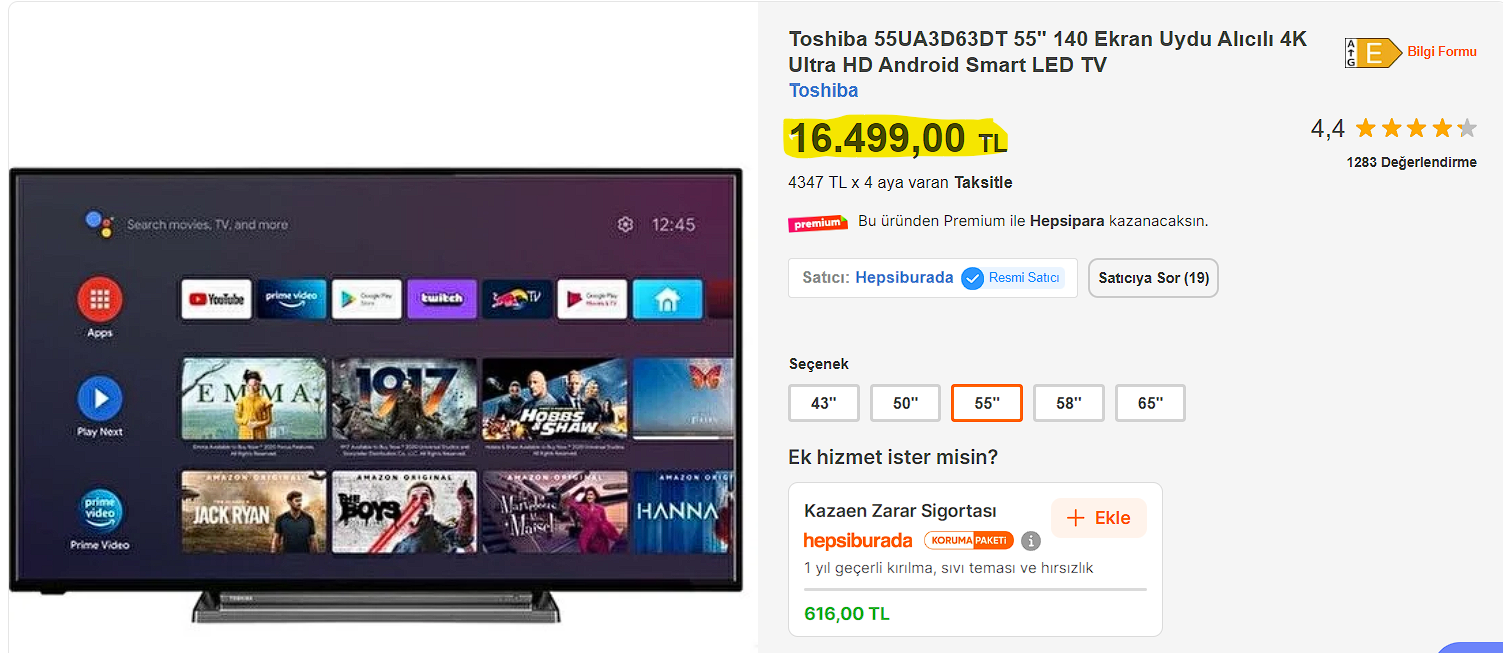Select the 55" size option
The width and height of the screenshot is (1503, 653).
[x=987, y=403]
